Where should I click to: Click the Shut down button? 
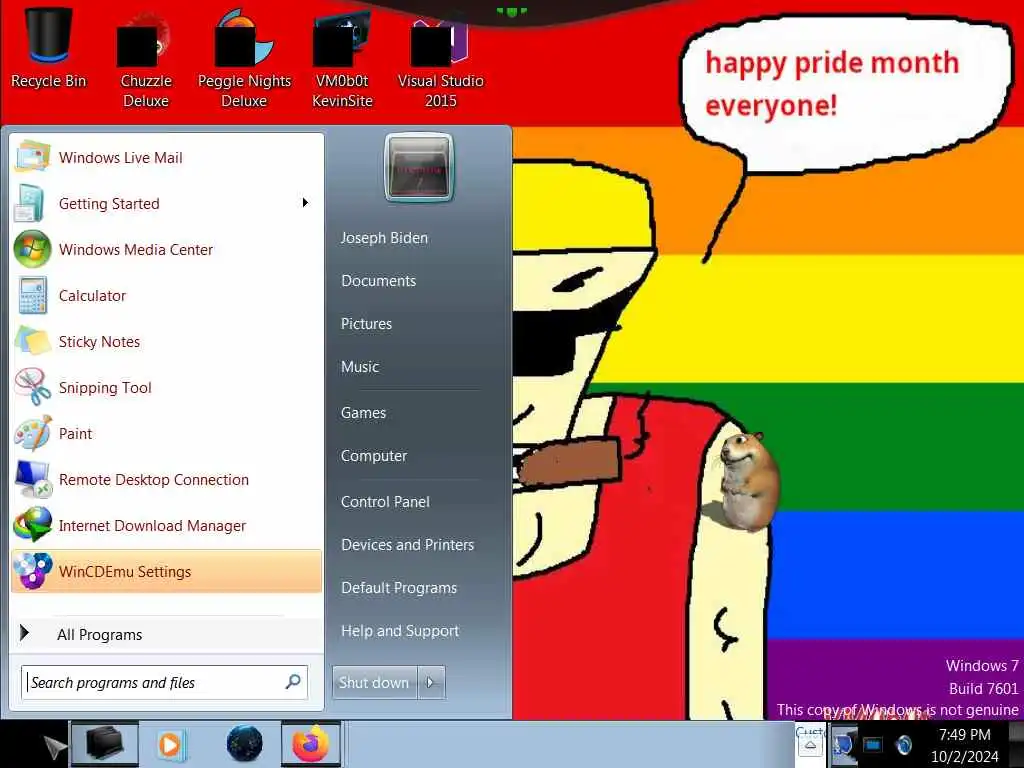pos(374,682)
